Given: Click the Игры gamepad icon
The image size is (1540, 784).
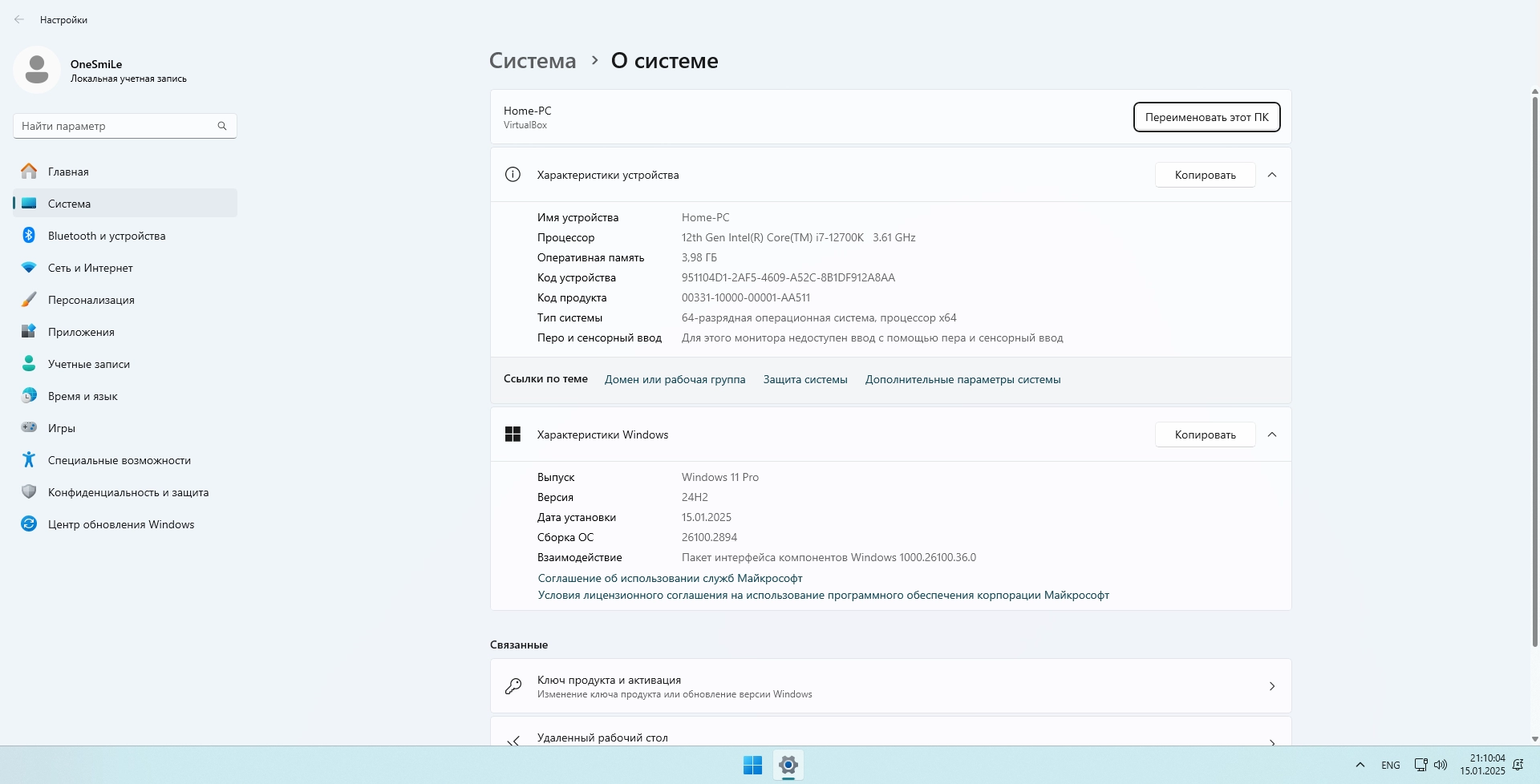Looking at the screenshot, I should pos(29,427).
